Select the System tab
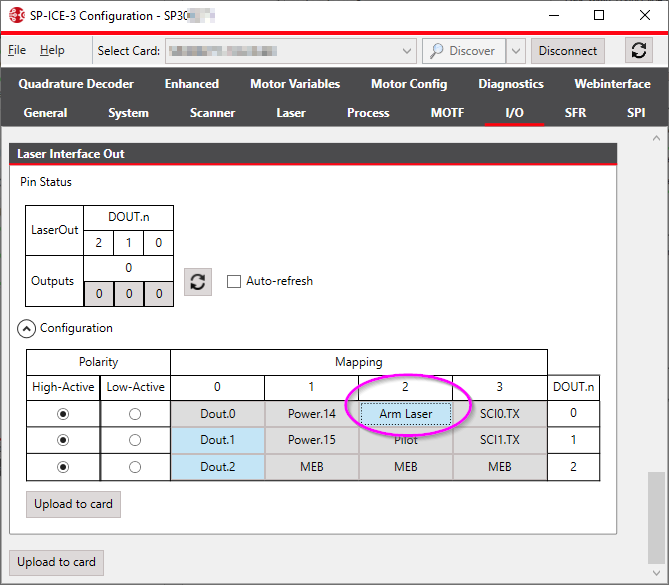This screenshot has height=585, width=669. [128, 113]
